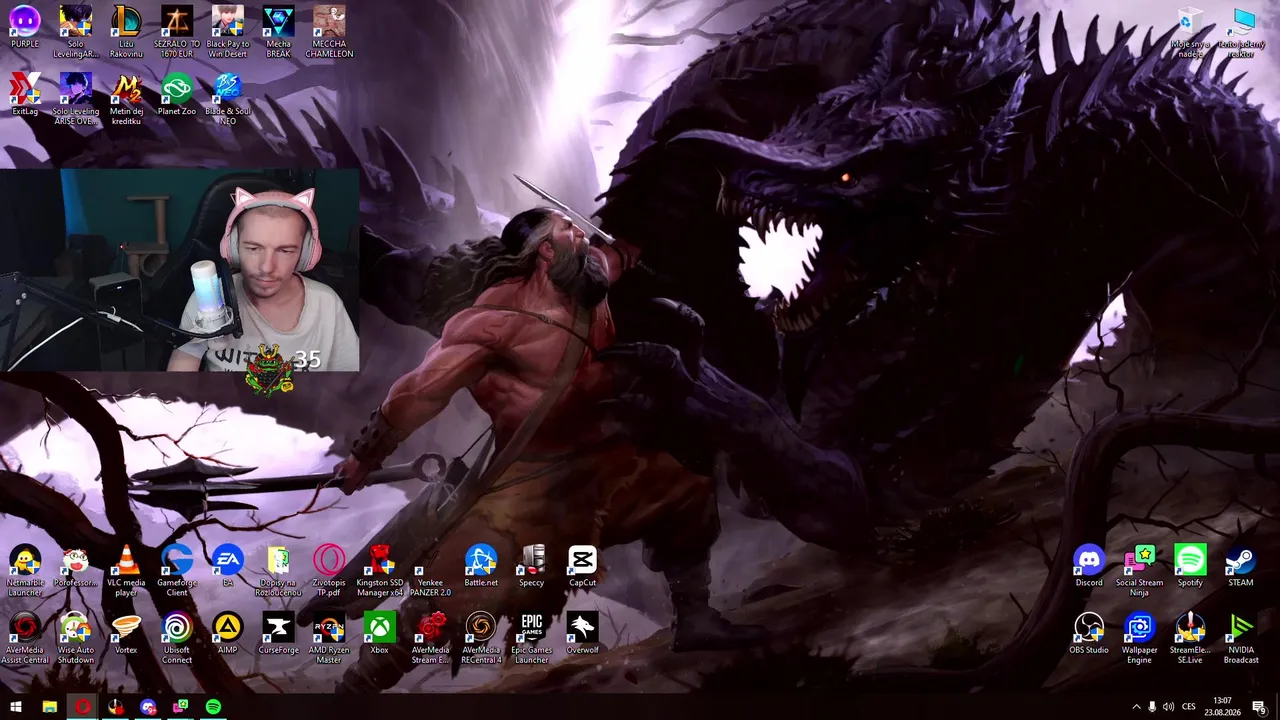Launch AVerMedia RECentral 4
This screenshot has width=1280, height=720.
click(481, 638)
